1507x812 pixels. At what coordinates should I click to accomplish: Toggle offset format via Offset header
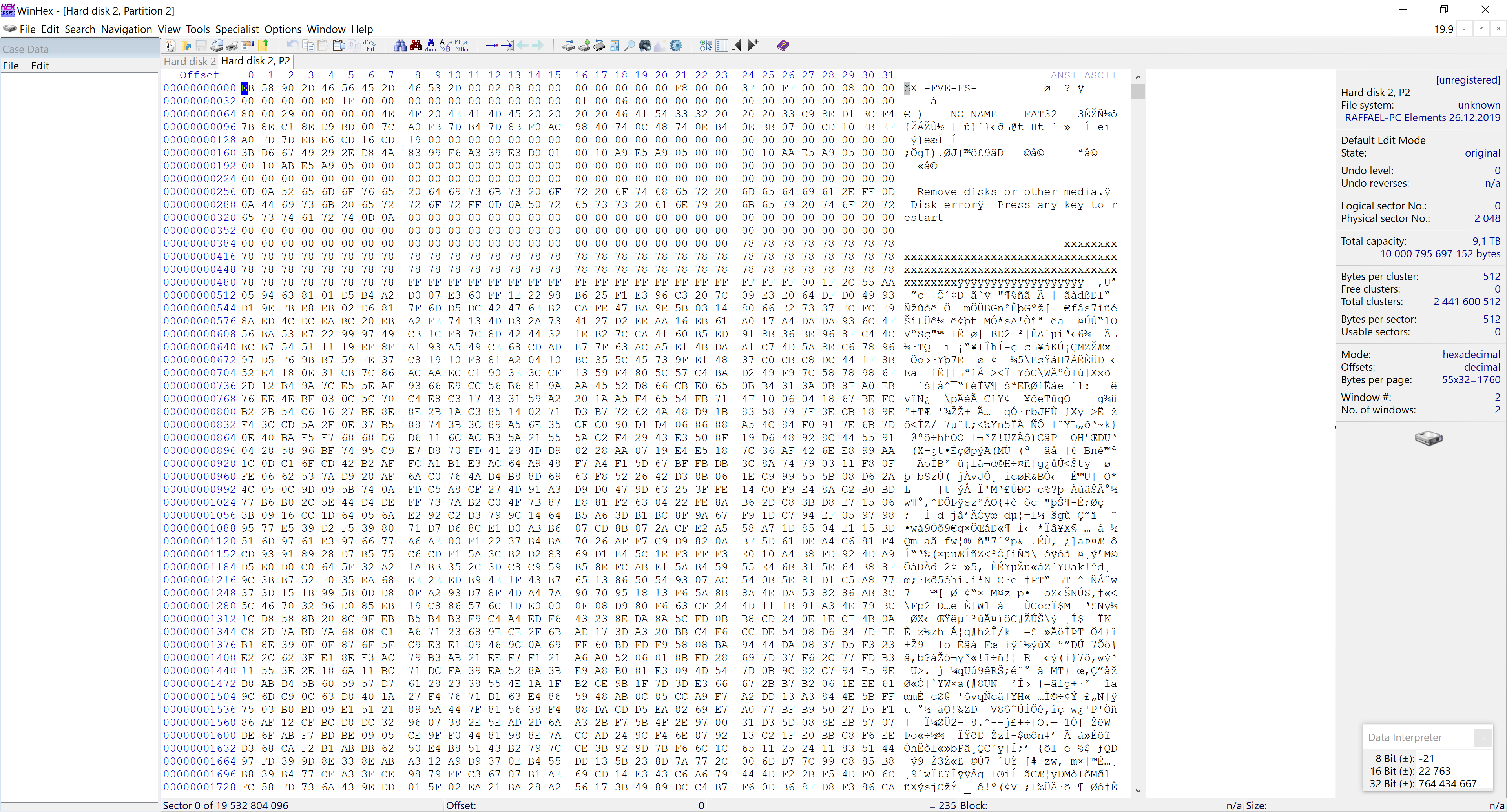click(199, 75)
